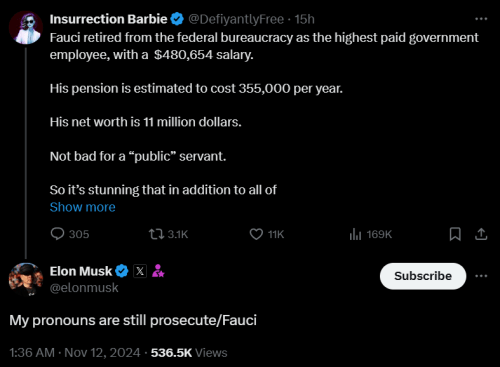Open three-dot menu next to Subscribe
Viewport: 500px width, 367px height.
[481, 276]
